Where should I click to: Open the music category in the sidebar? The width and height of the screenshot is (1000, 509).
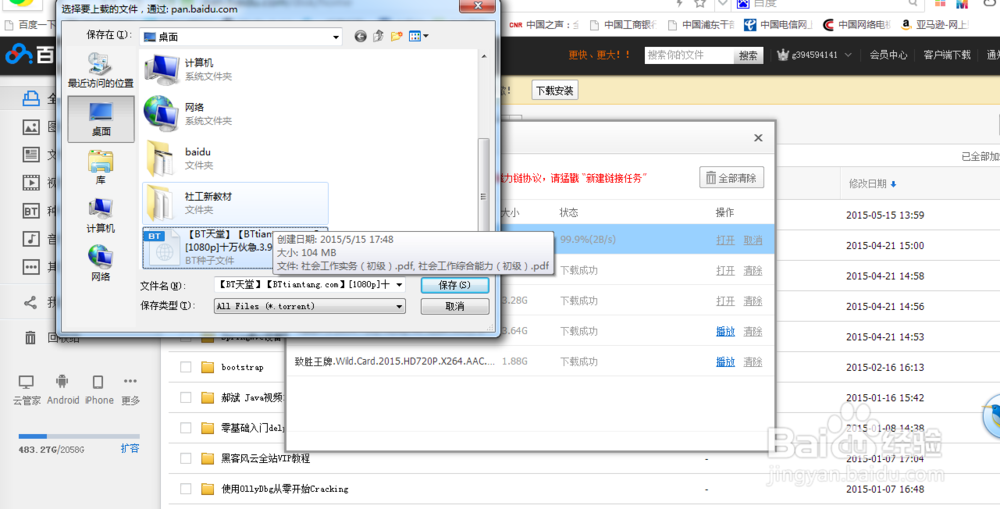(x=31, y=239)
